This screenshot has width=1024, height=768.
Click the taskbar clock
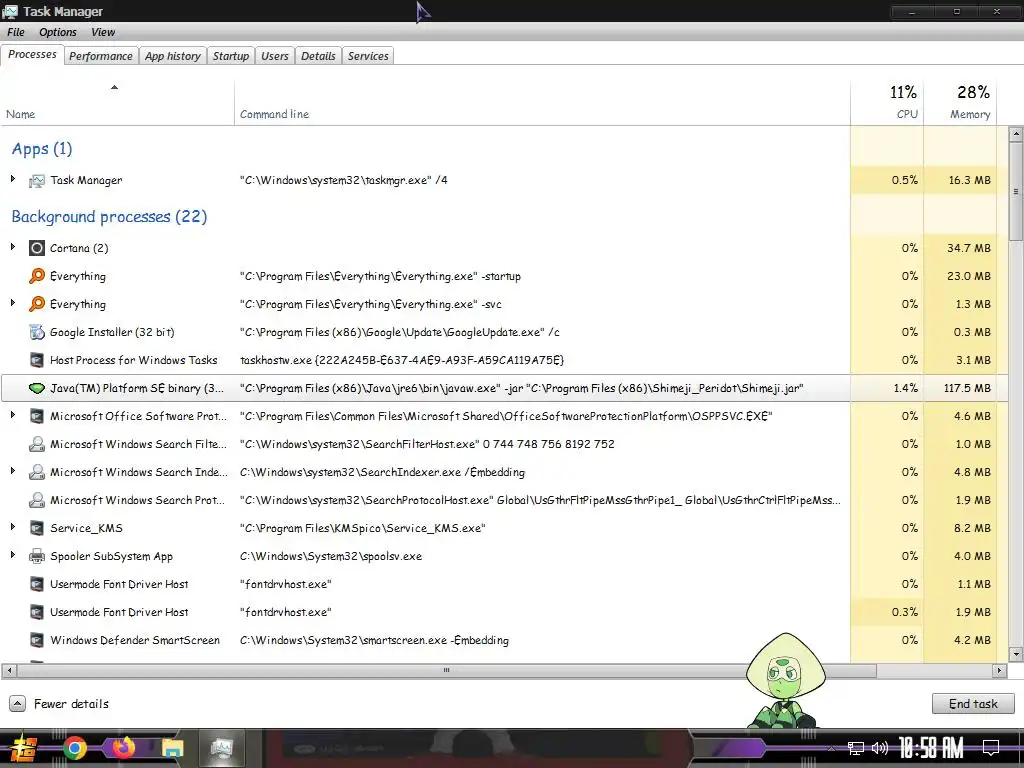[931, 748]
